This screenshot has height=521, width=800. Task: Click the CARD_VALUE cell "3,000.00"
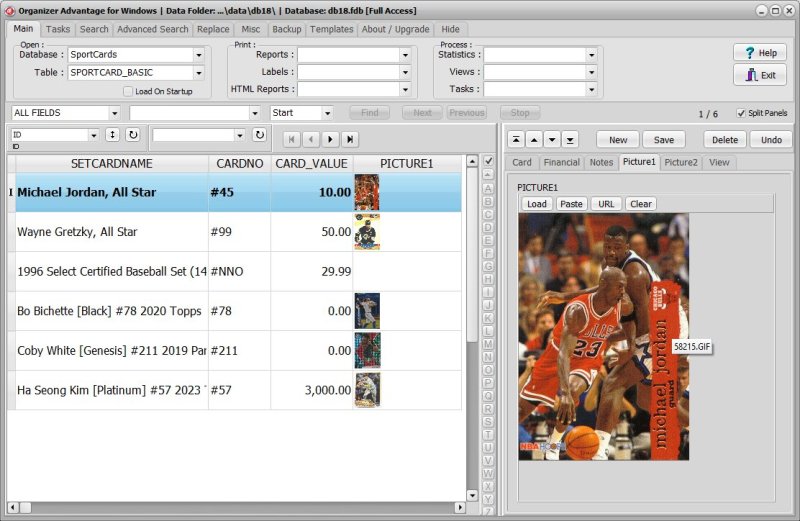(x=312, y=390)
